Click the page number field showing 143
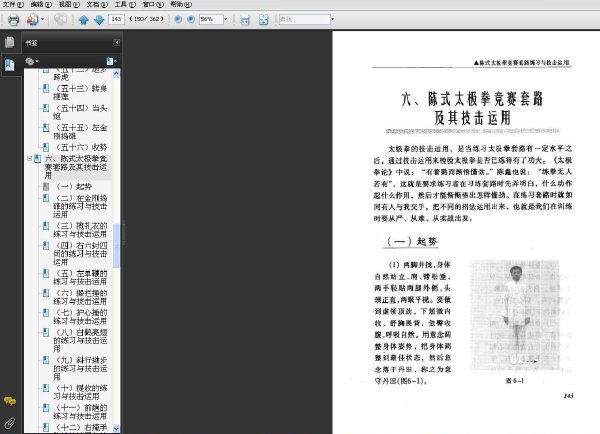The width and height of the screenshot is (600, 434). 117,19
